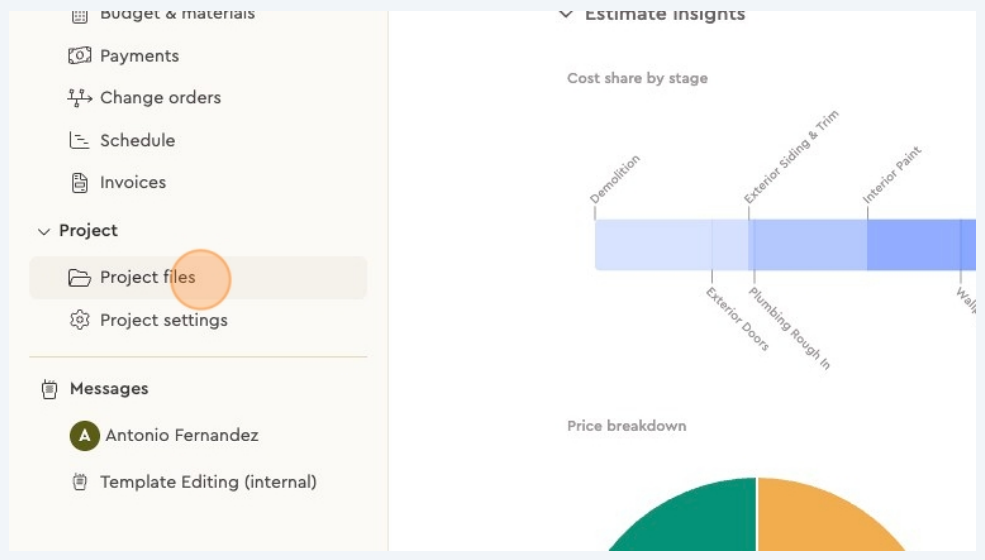The height and width of the screenshot is (560, 985).
Task: Open Template Editing (internal) channel
Action: tap(208, 482)
